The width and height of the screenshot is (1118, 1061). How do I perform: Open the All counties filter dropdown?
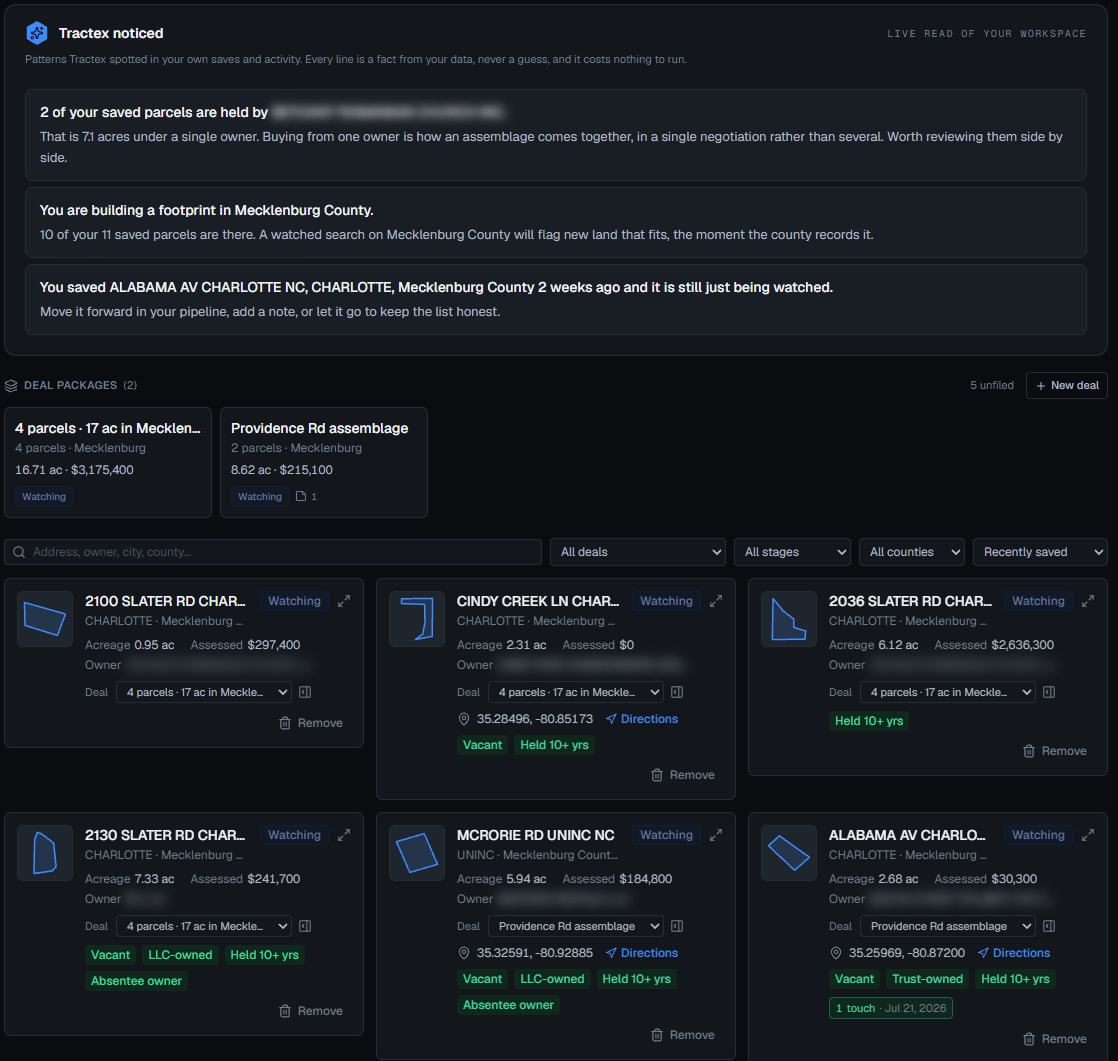(912, 552)
